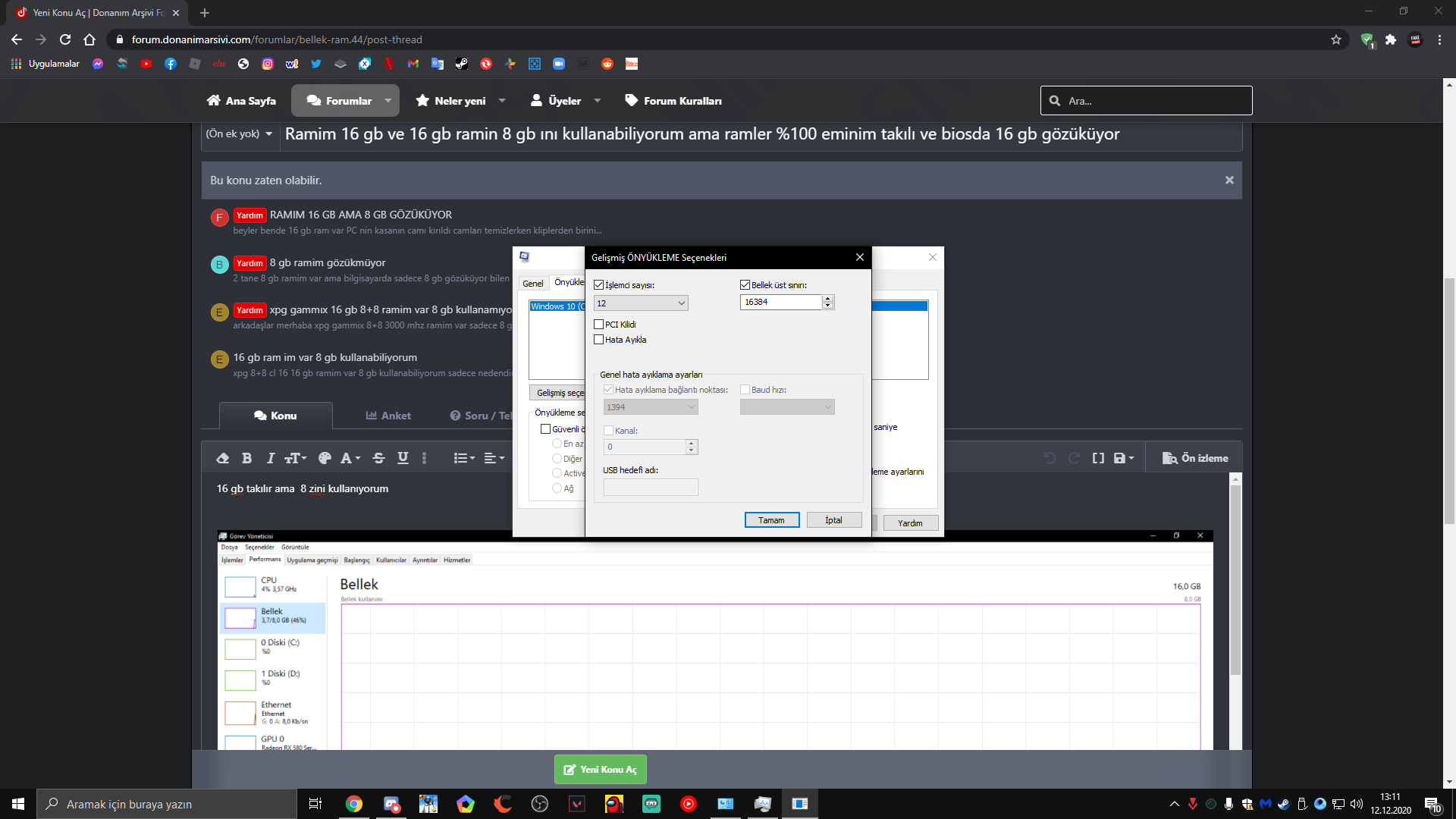Screen dimensions: 1456x819
Task: Open the Ana Sayfa nav item
Action: [x=241, y=101]
